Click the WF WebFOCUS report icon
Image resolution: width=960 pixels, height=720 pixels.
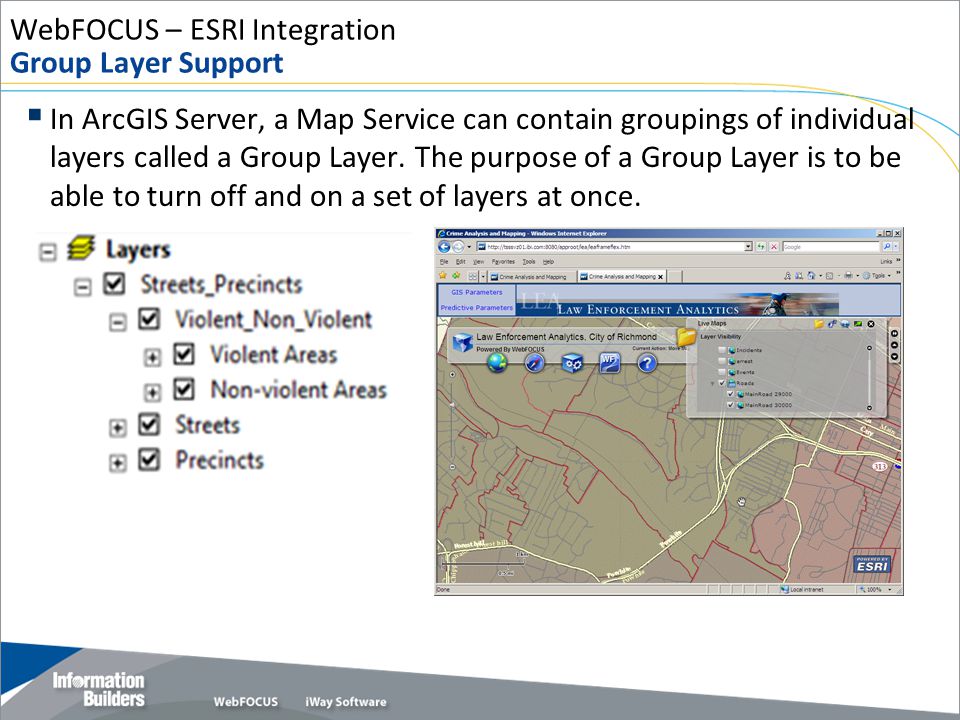609,363
